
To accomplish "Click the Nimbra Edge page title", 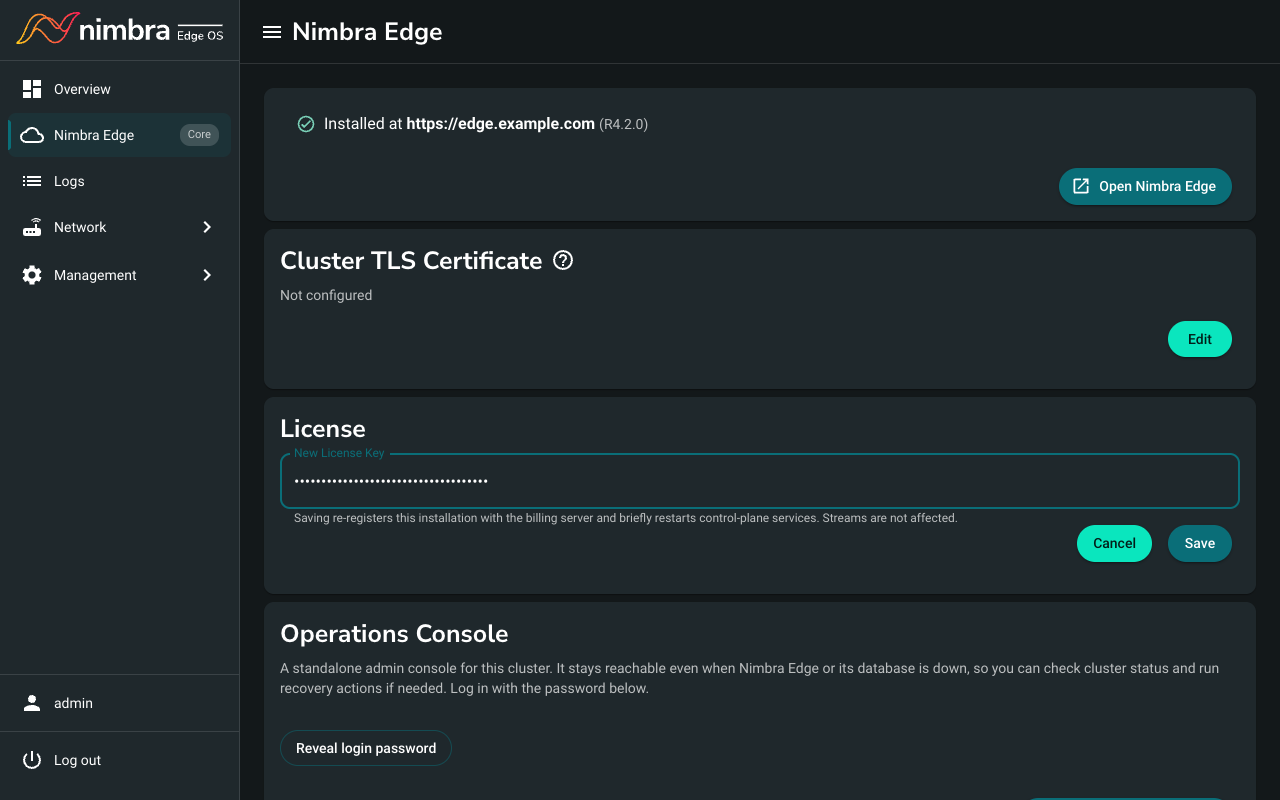I will pyautogui.click(x=367, y=32).
